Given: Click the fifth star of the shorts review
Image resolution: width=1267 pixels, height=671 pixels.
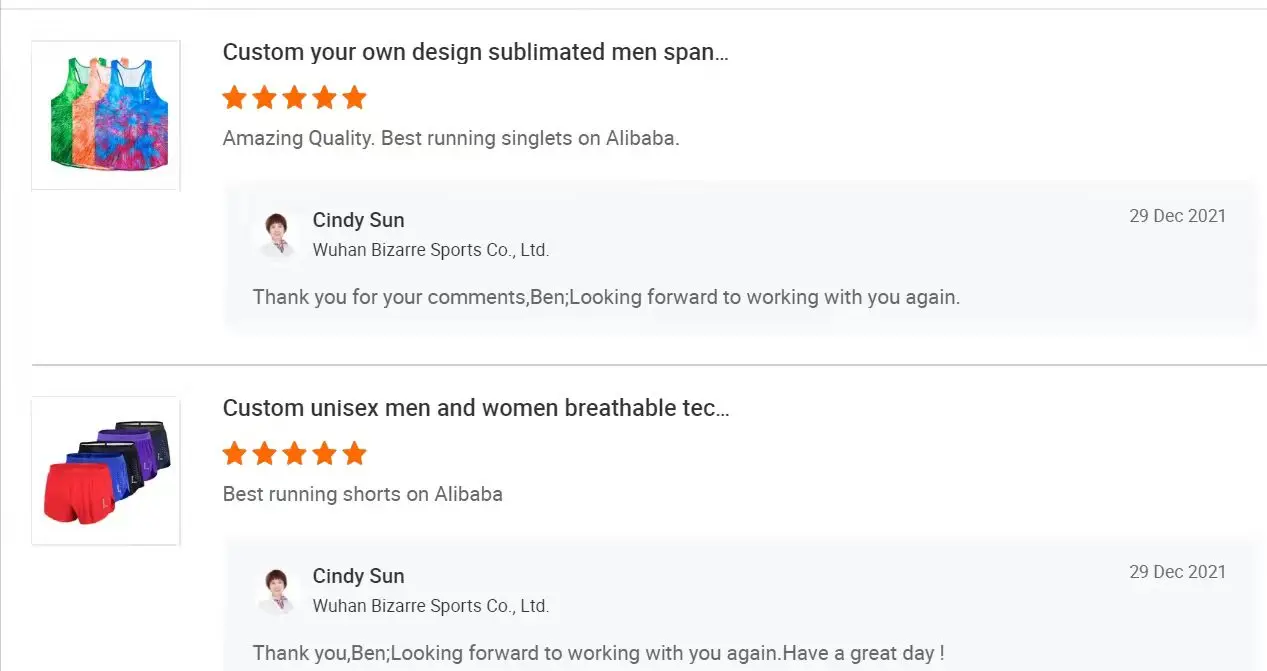Looking at the screenshot, I should 354,454.
